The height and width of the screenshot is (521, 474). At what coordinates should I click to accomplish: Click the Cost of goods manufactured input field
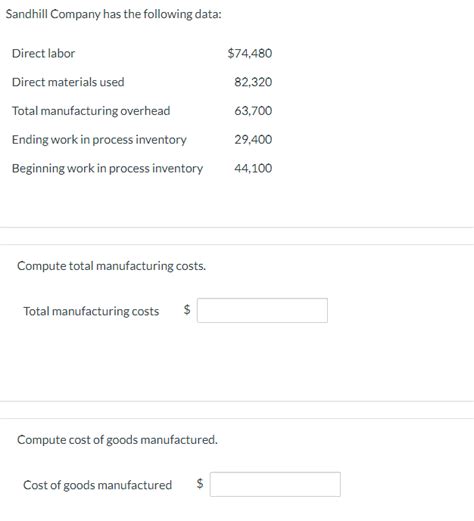[275, 484]
